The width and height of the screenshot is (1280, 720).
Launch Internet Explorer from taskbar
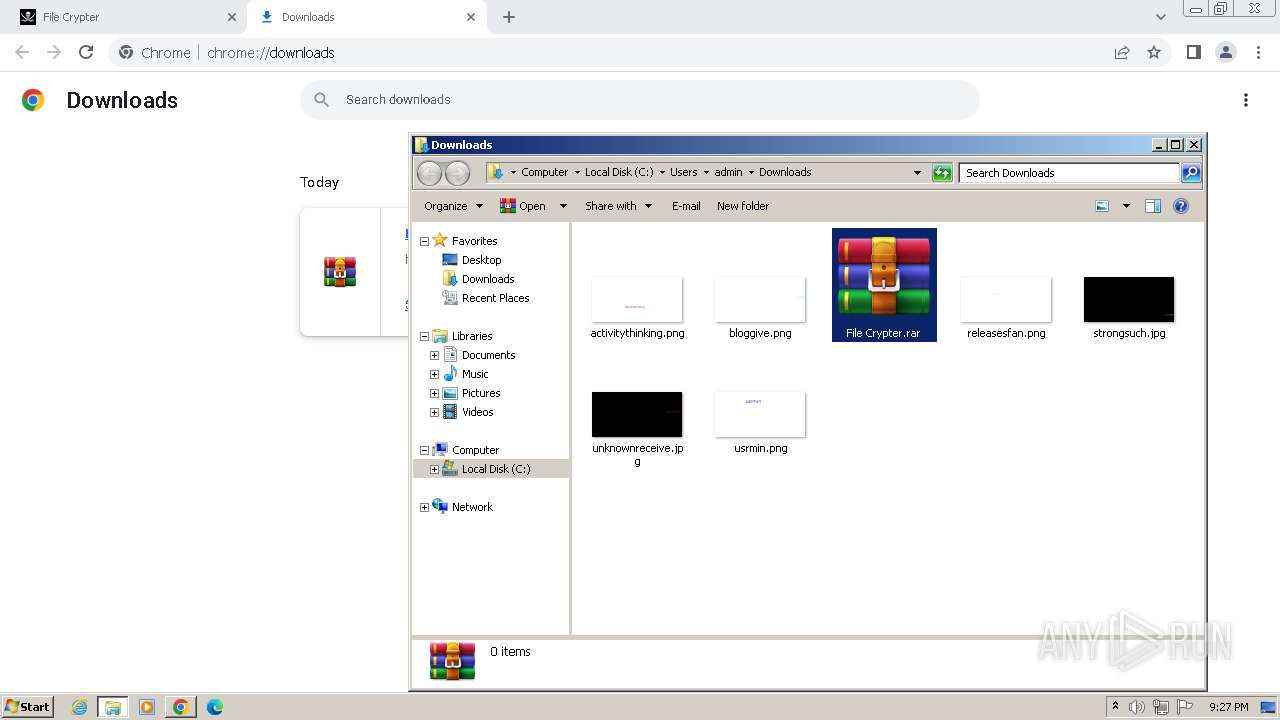tap(79, 707)
